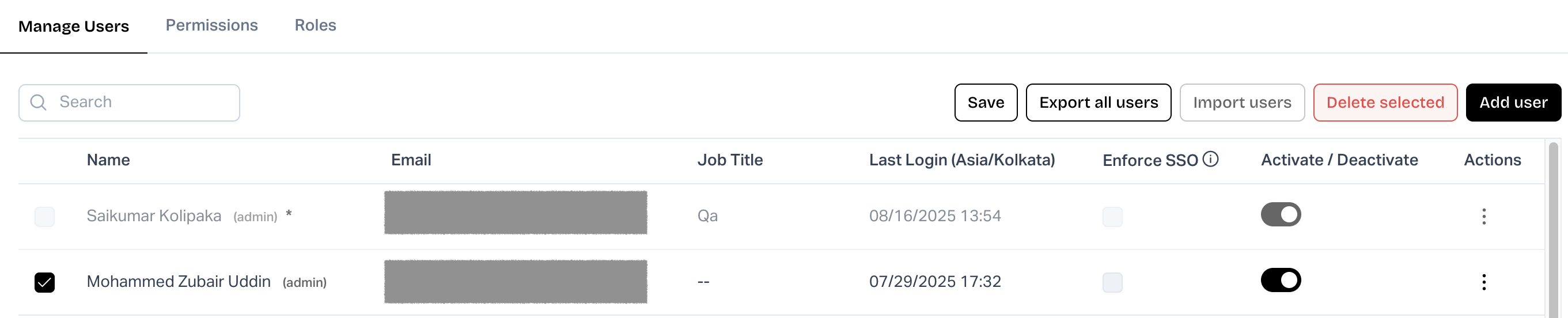This screenshot has height=318, width=1568.
Task: Enable Enforce SSO for Saikumar Kolipaka
Action: tap(1112, 217)
